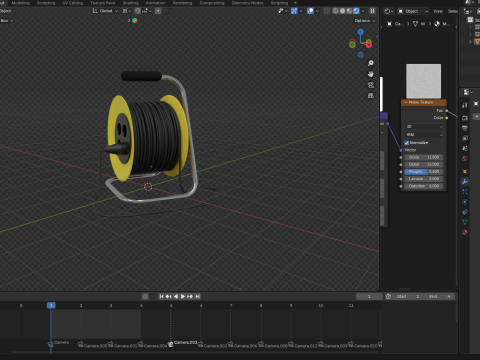Click the zoom view magnifier icon

click(371, 63)
